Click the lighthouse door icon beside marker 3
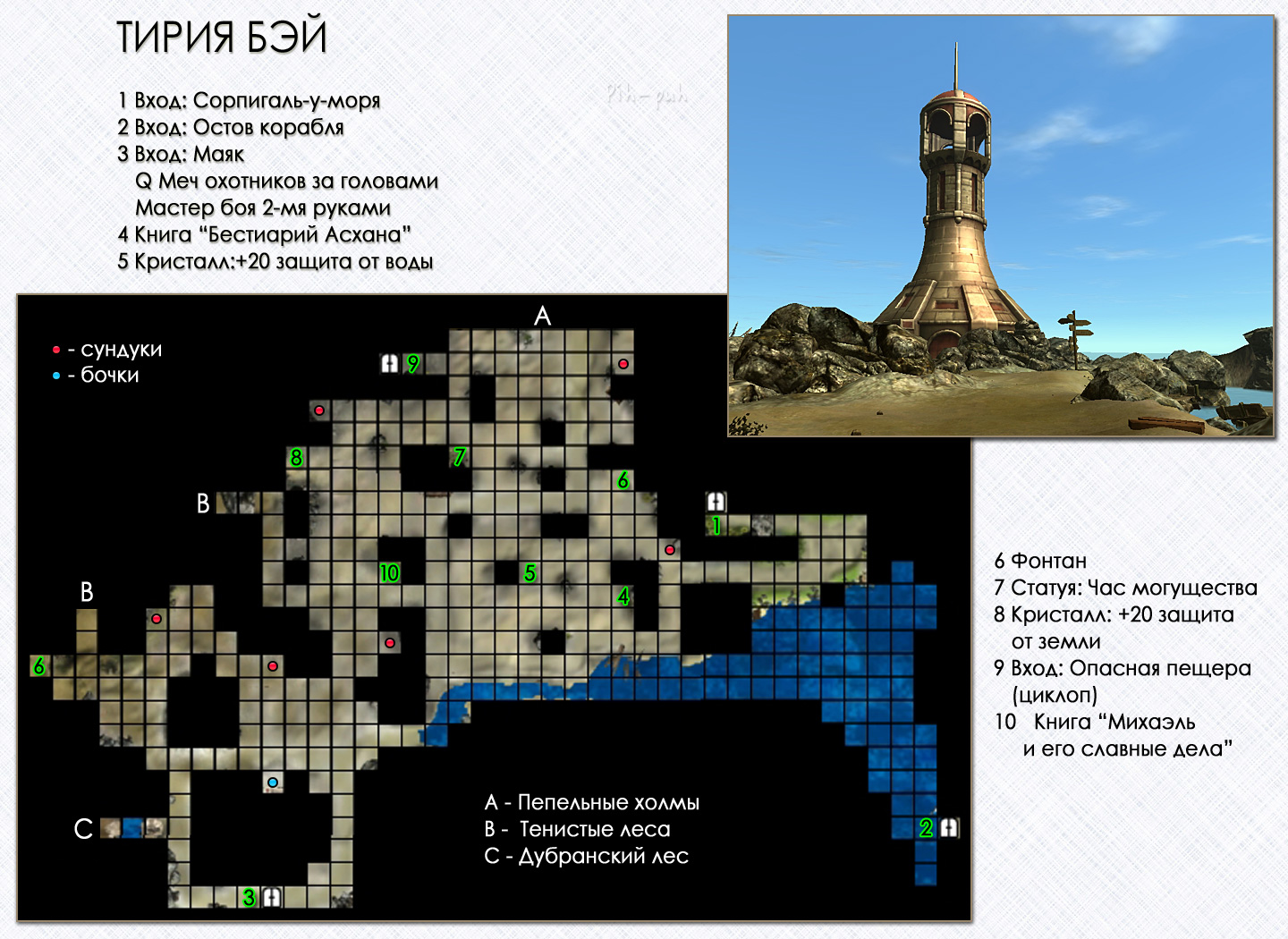 tap(272, 897)
